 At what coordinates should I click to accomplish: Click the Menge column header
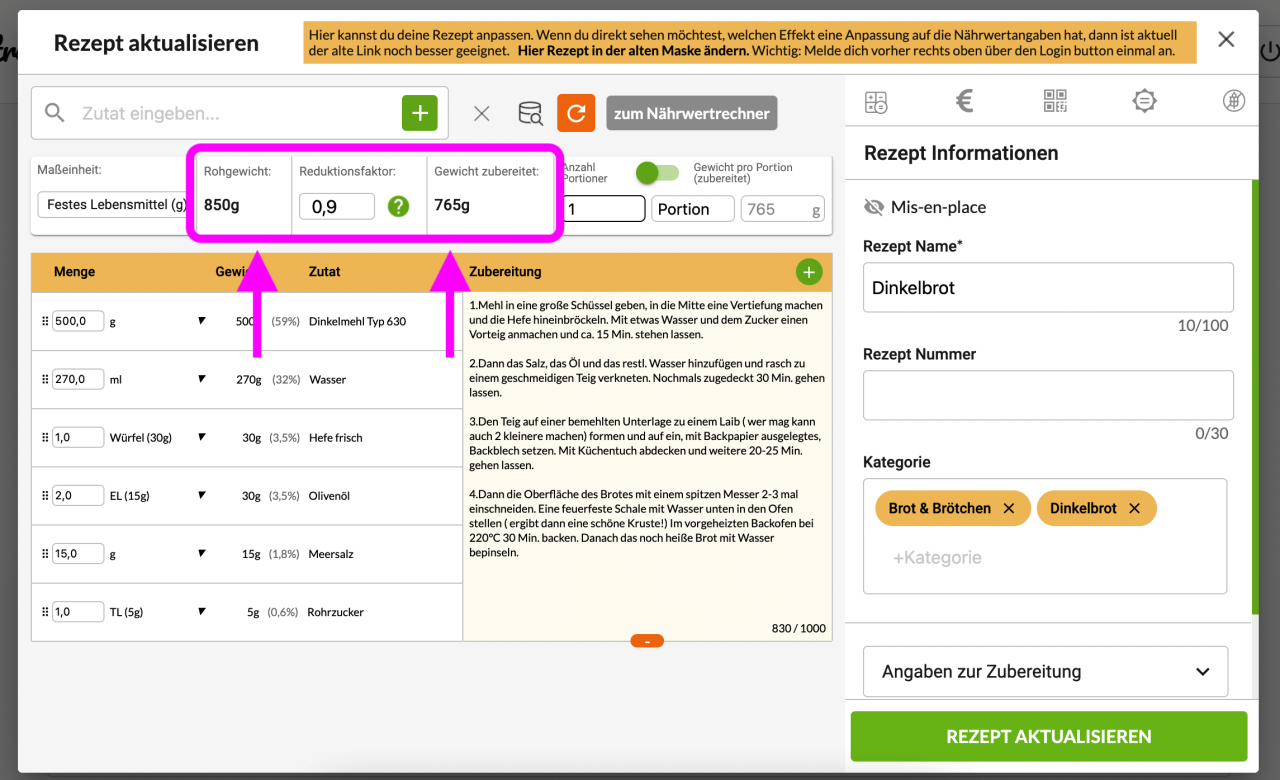75,271
